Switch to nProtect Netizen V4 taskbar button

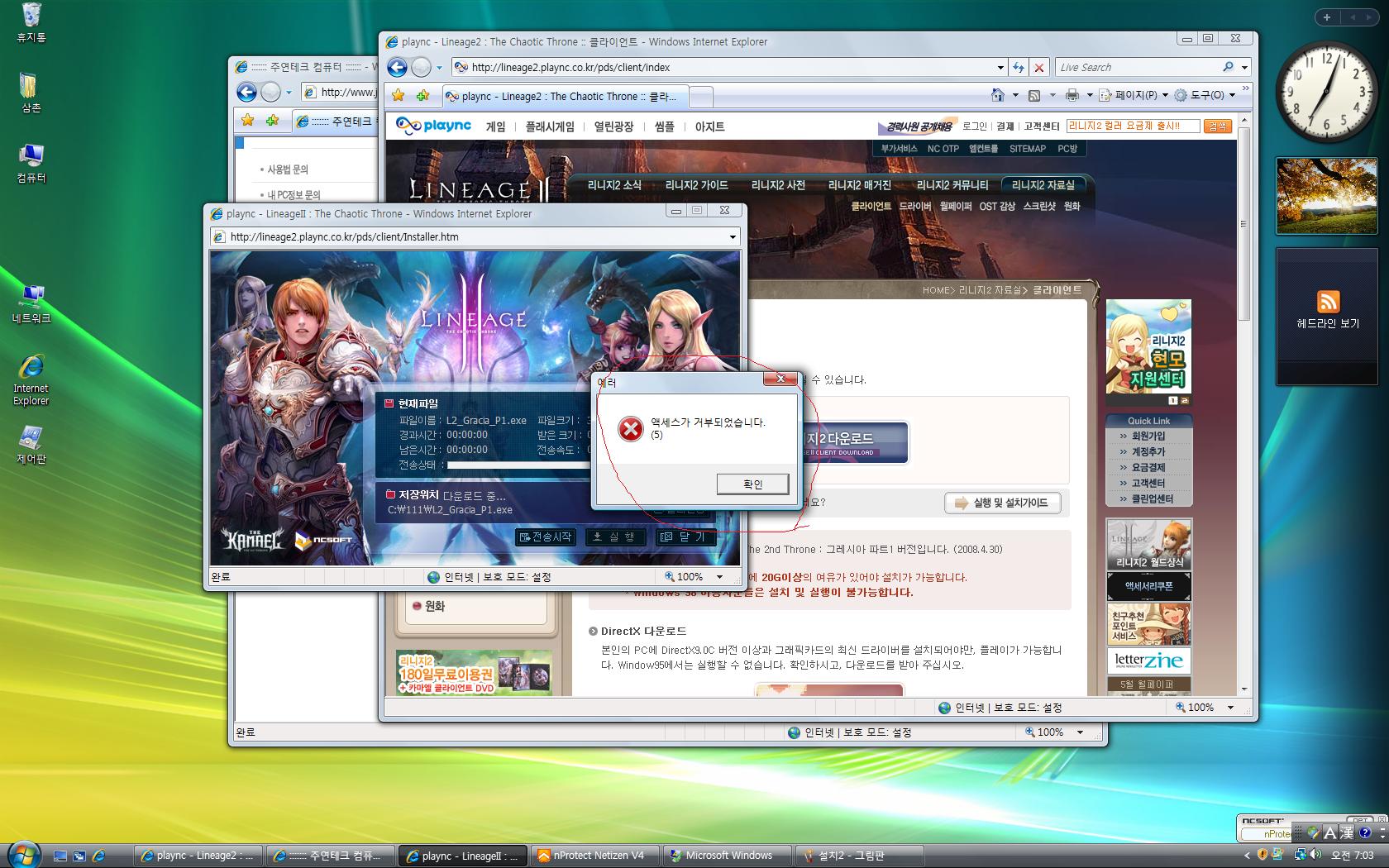[x=594, y=856]
